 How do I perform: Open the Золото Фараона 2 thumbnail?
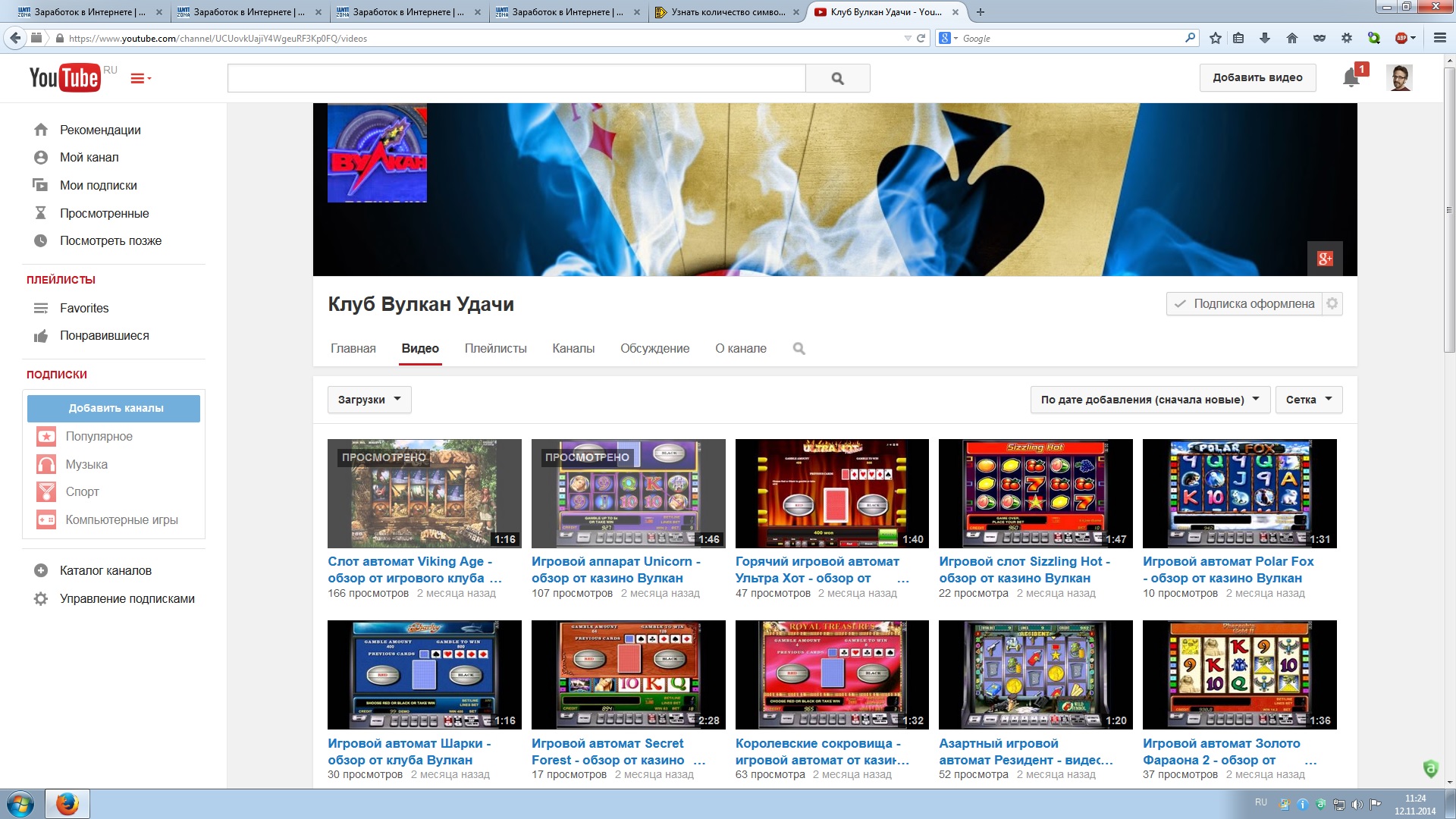point(1239,675)
